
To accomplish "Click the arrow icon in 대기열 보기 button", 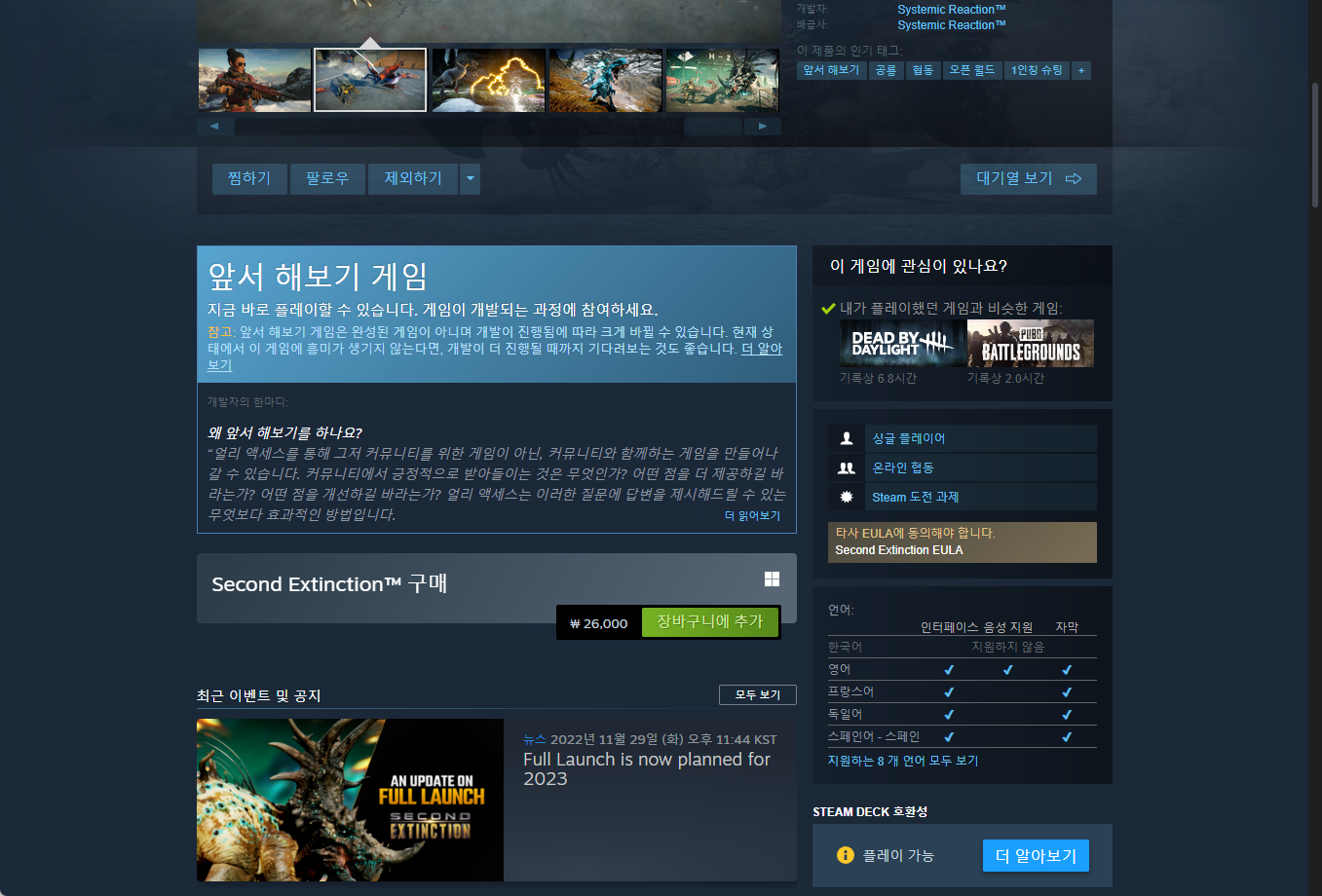I will 1074,179.
